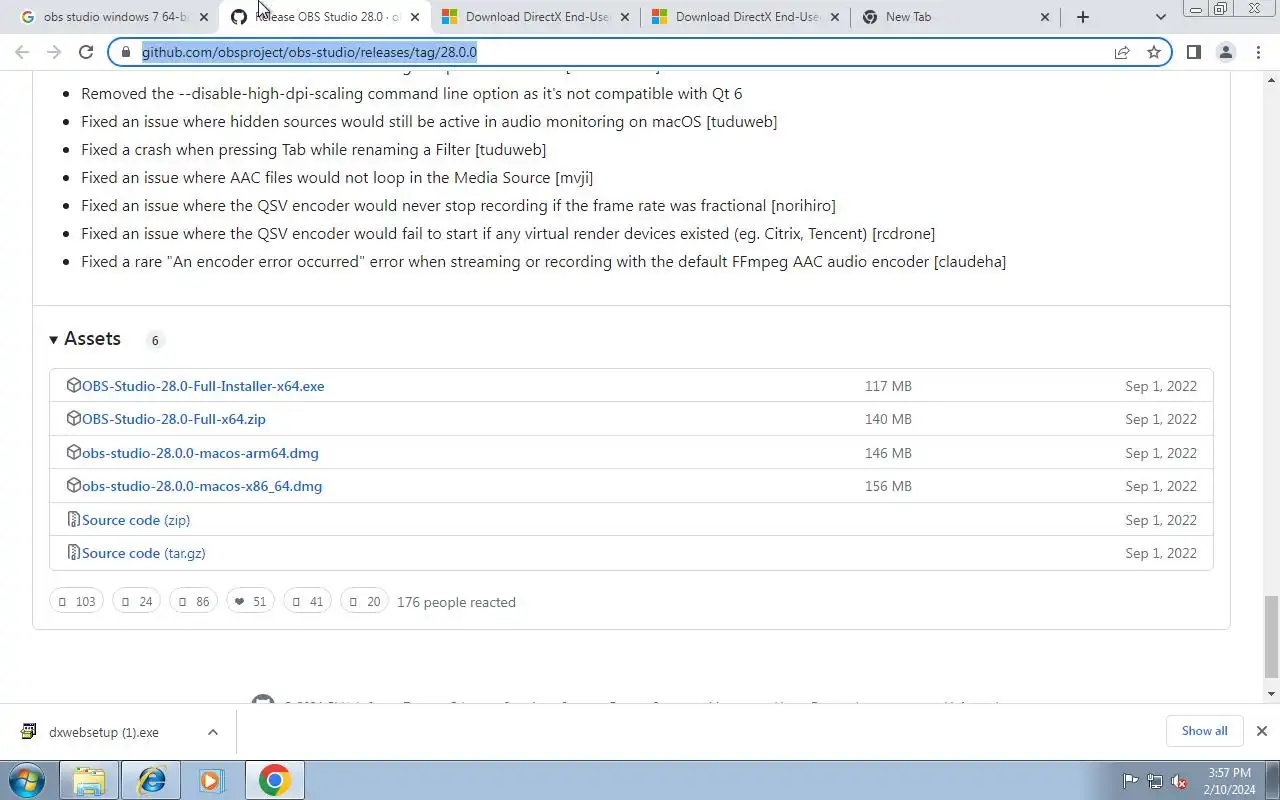Click file-zip icon beside Source code (zip)
This screenshot has height=800, width=1280.
coord(73,519)
